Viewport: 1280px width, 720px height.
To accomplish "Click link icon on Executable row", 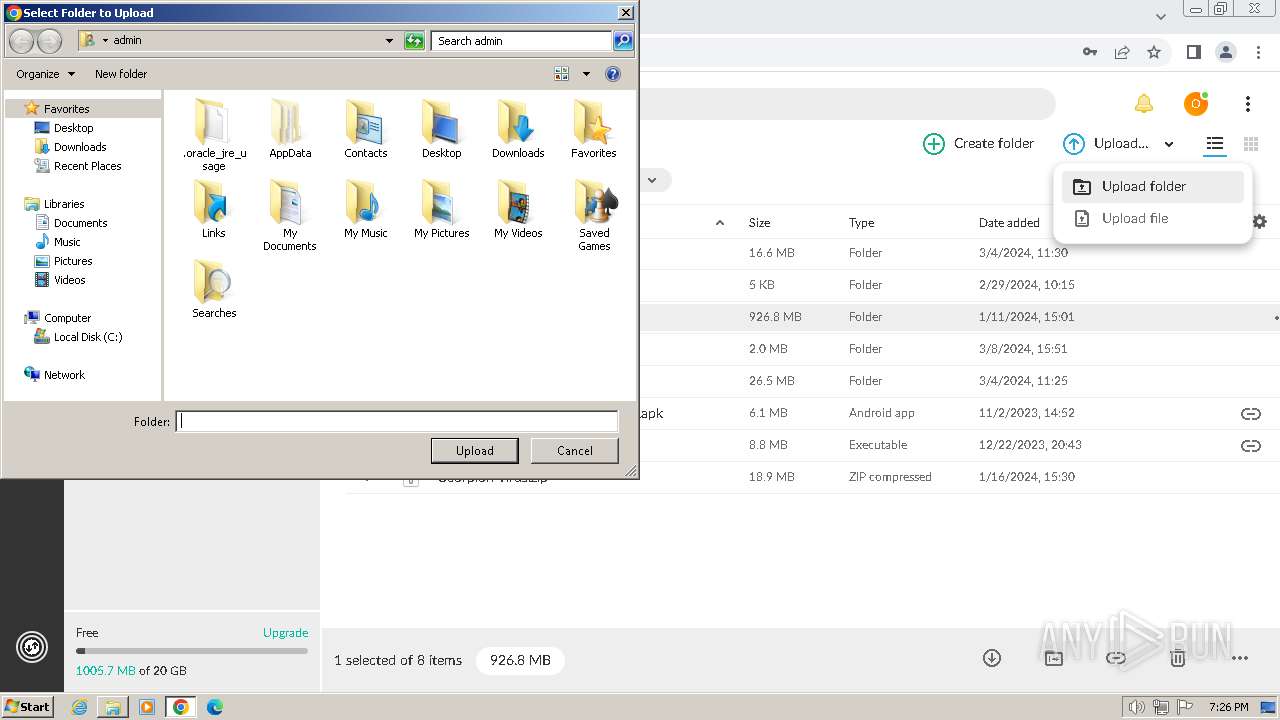I will coord(1250,445).
